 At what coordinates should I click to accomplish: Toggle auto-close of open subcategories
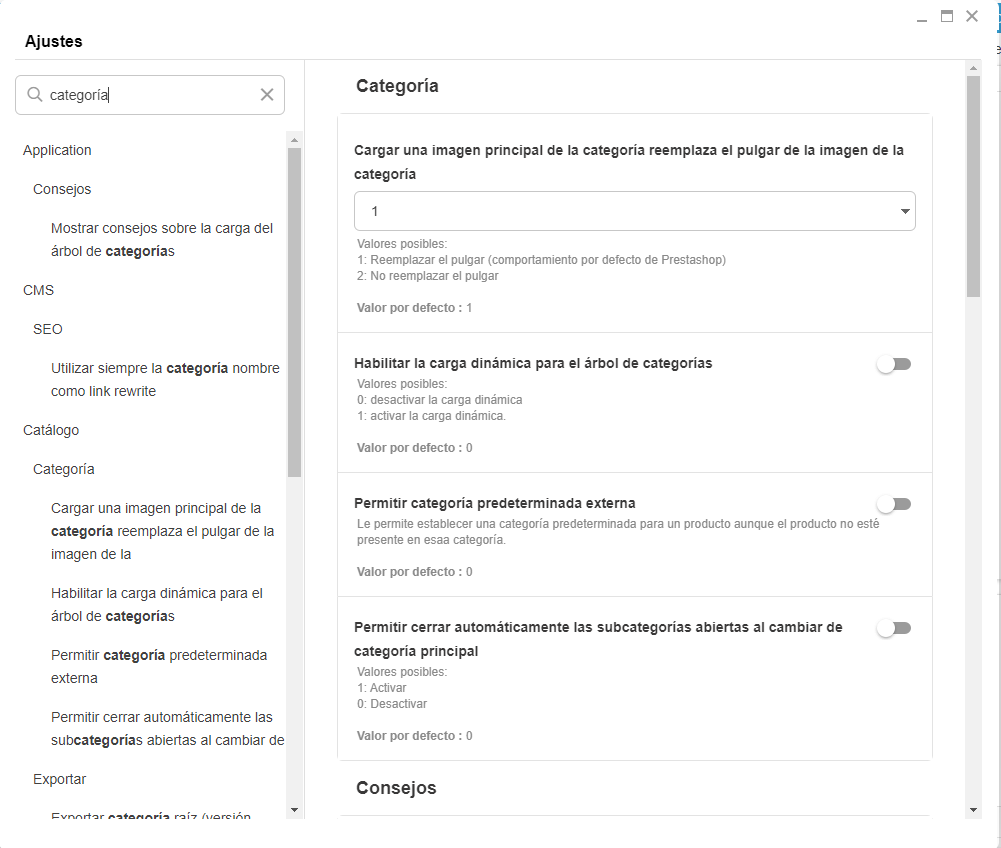[x=894, y=628]
